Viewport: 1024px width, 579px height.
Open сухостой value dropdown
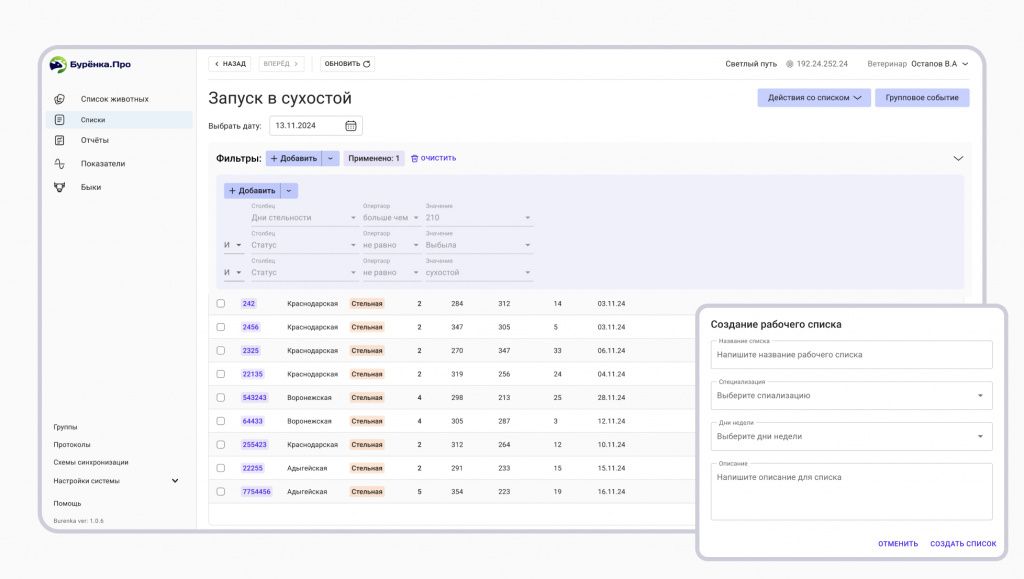[x=478, y=273]
